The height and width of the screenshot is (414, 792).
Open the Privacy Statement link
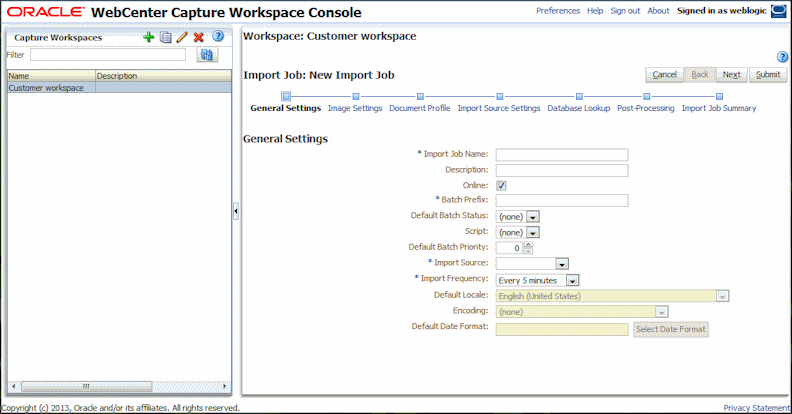point(756,408)
